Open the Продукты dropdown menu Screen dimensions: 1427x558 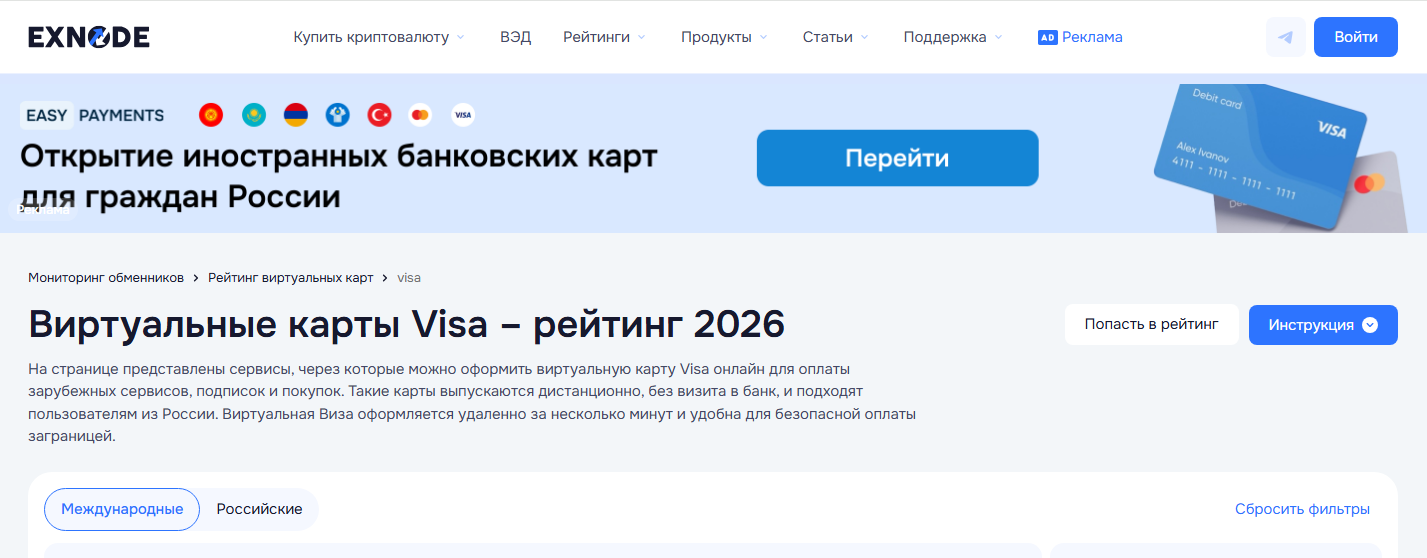724,37
